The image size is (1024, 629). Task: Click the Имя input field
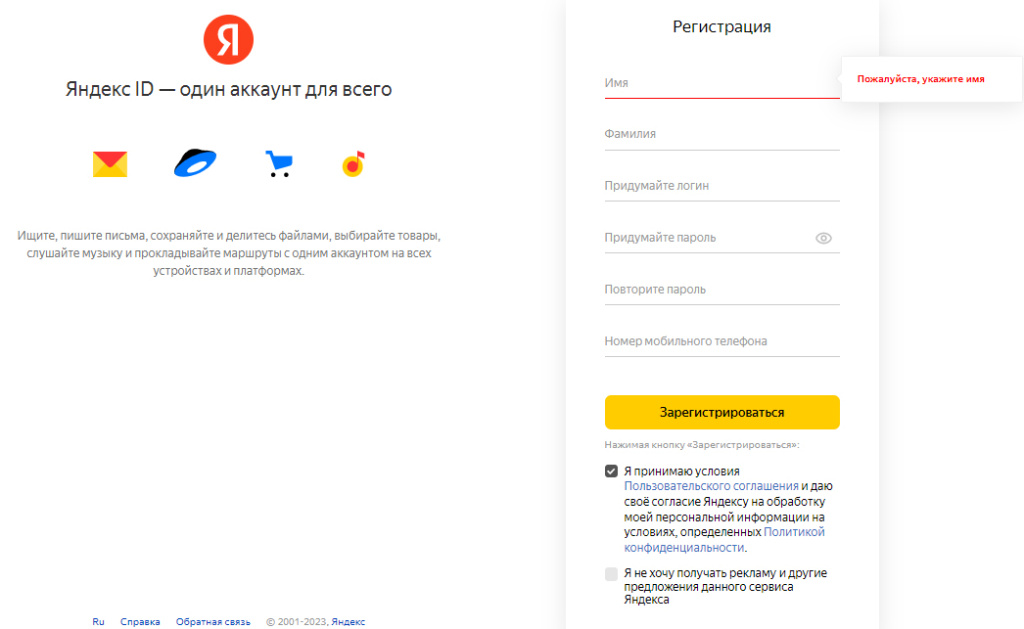click(x=722, y=84)
